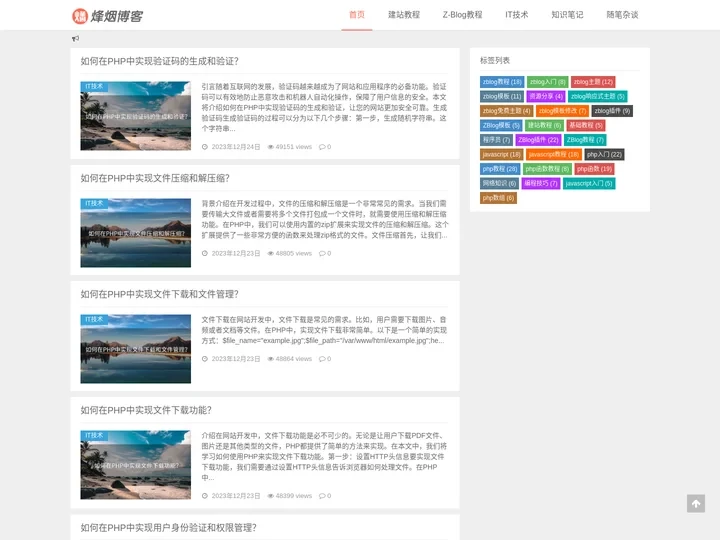720x540 pixels.
Task: Select the zblog免费主题 (4) tag
Action: coord(506,111)
